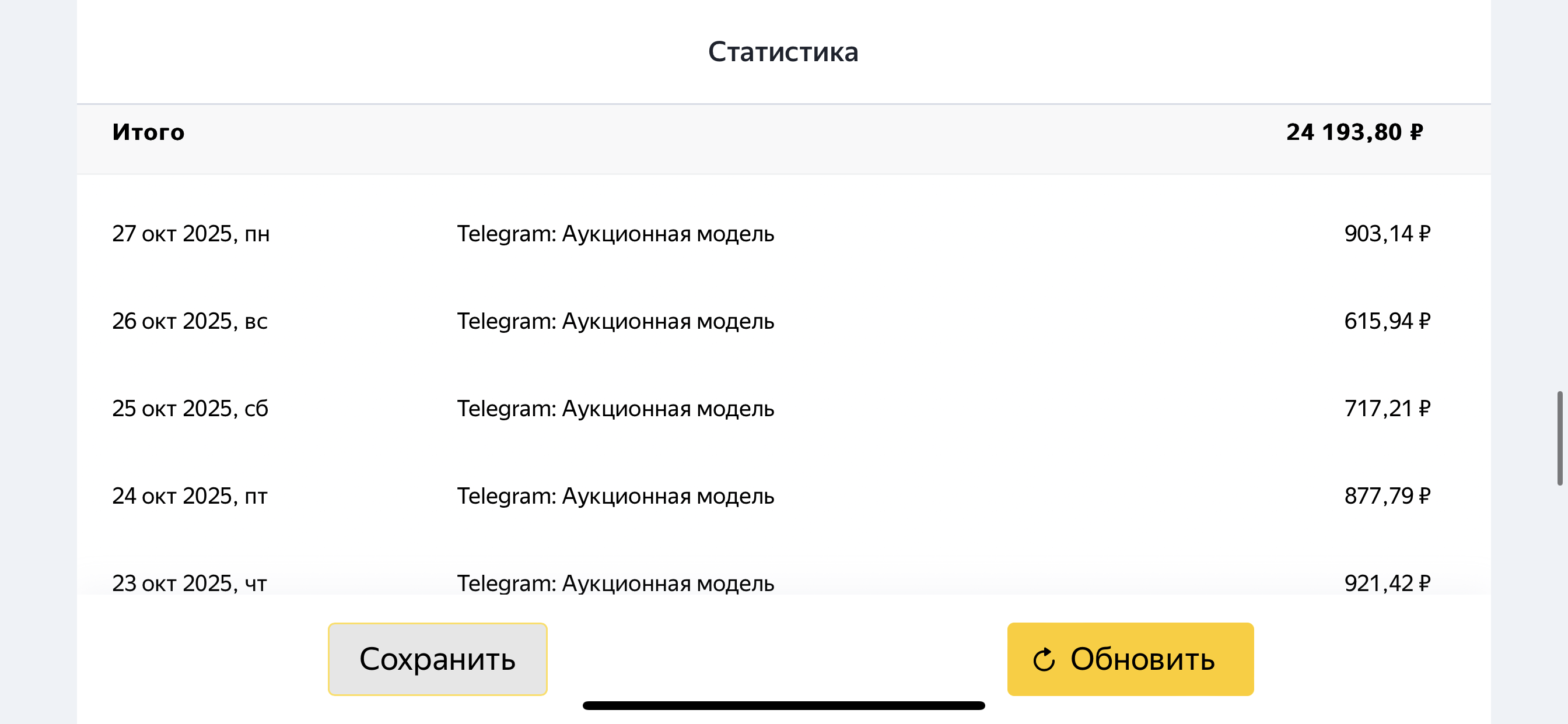Select the 717,21 ₽ amount
The width and height of the screenshot is (1568, 724).
pos(1387,409)
